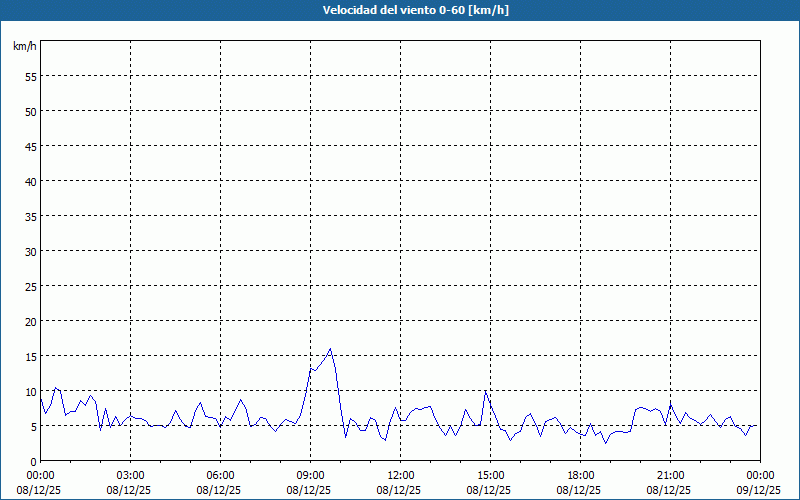This screenshot has height=500, width=800.
Task: Select the 50 km/h y-axis tick label
Action: tap(31, 111)
